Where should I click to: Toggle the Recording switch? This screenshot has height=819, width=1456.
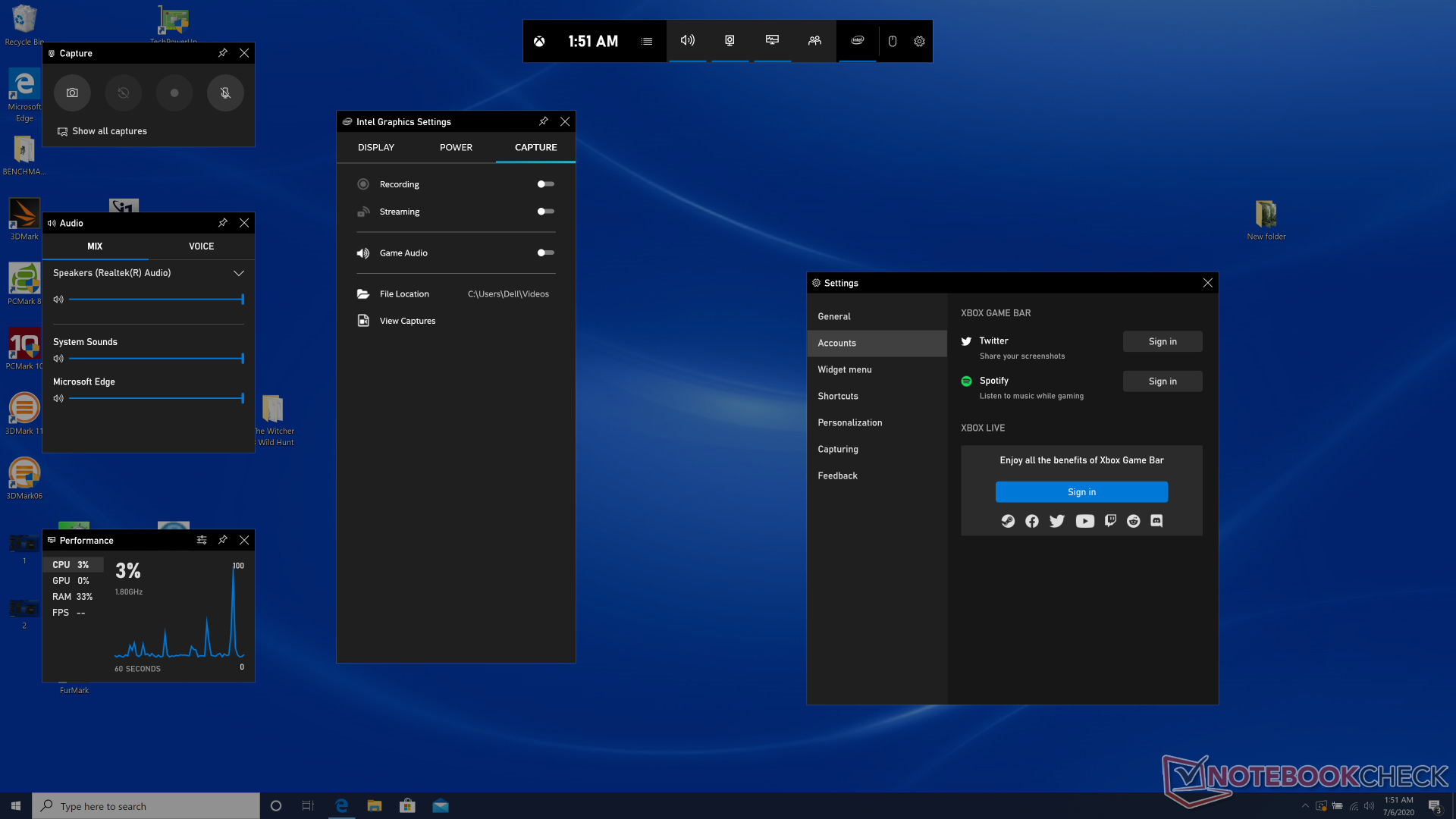point(546,184)
